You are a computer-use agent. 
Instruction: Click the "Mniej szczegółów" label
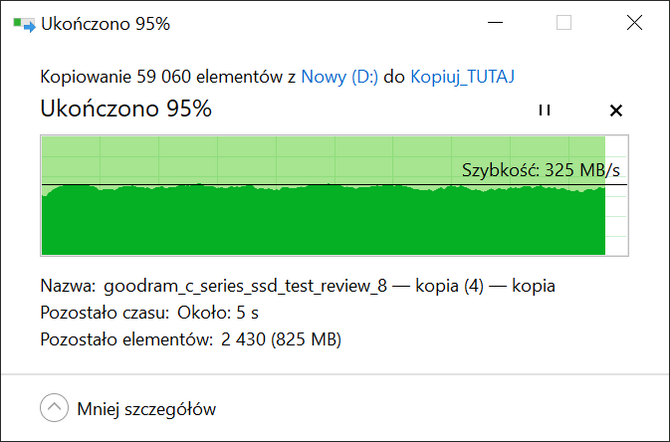[146, 408]
